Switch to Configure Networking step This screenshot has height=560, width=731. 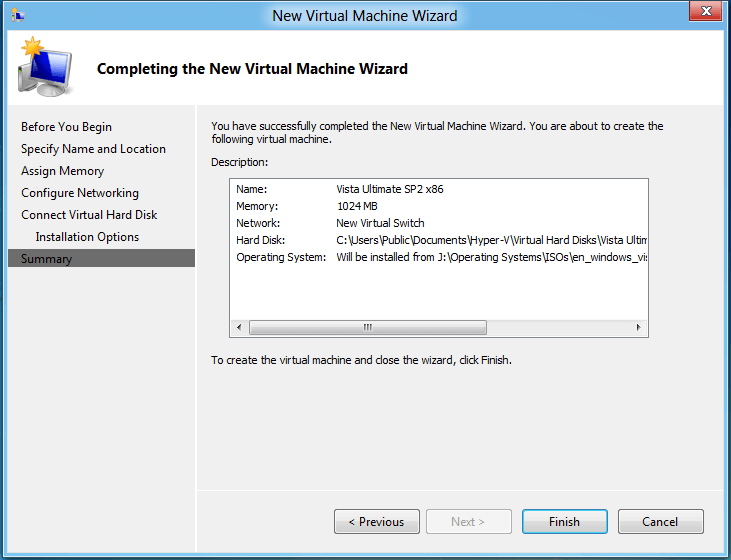click(80, 193)
